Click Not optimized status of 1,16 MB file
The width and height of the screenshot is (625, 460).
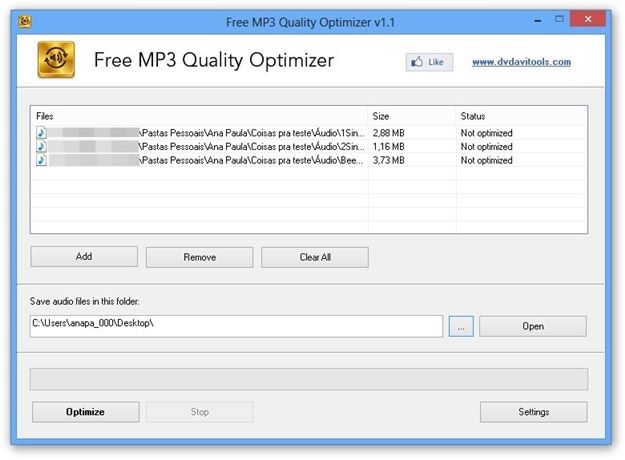tap(487, 146)
